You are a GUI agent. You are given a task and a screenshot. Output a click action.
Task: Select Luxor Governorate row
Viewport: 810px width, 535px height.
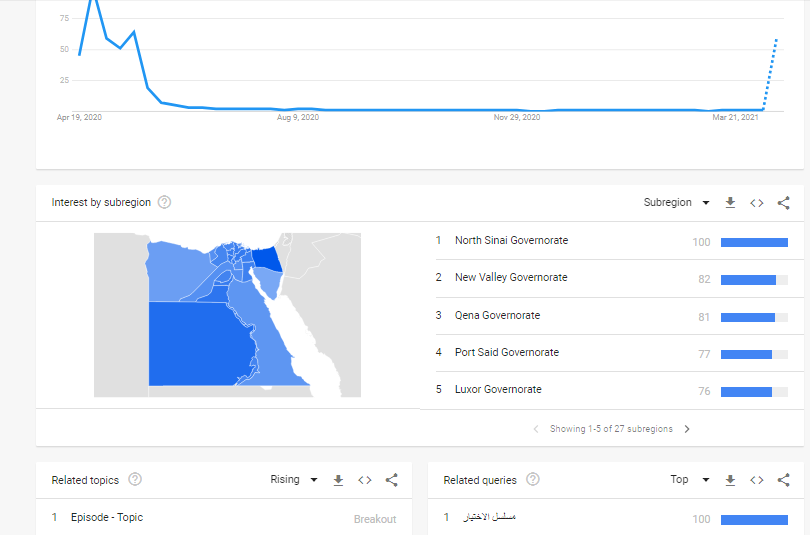pos(498,390)
